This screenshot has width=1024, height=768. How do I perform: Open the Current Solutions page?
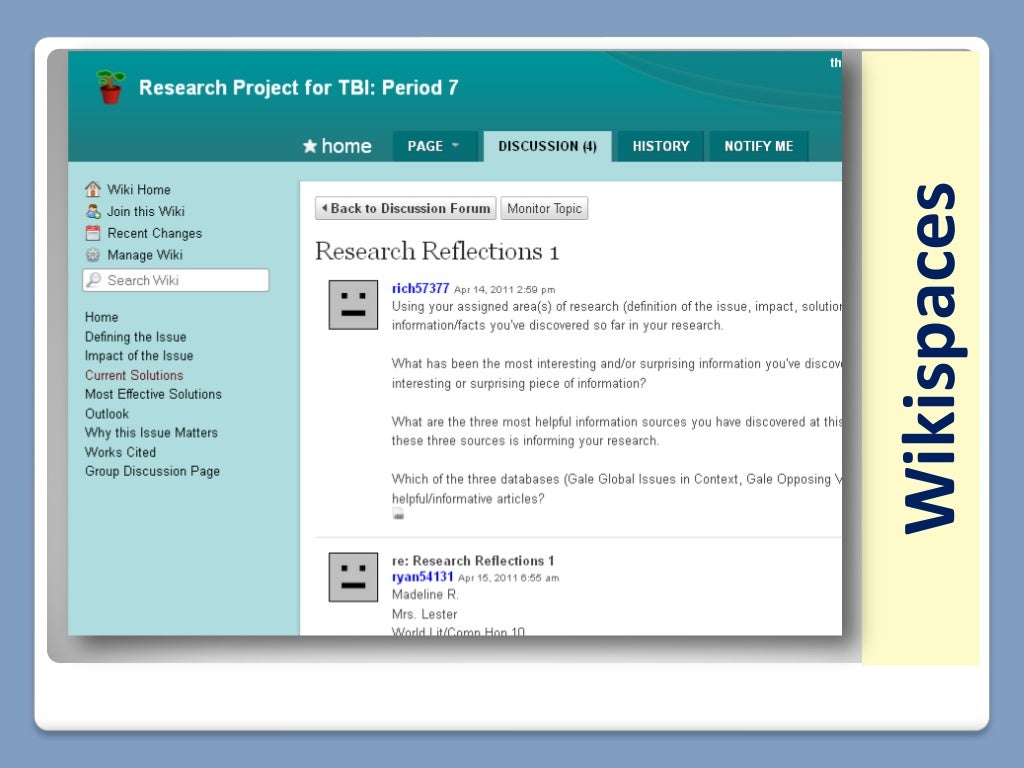pos(134,375)
